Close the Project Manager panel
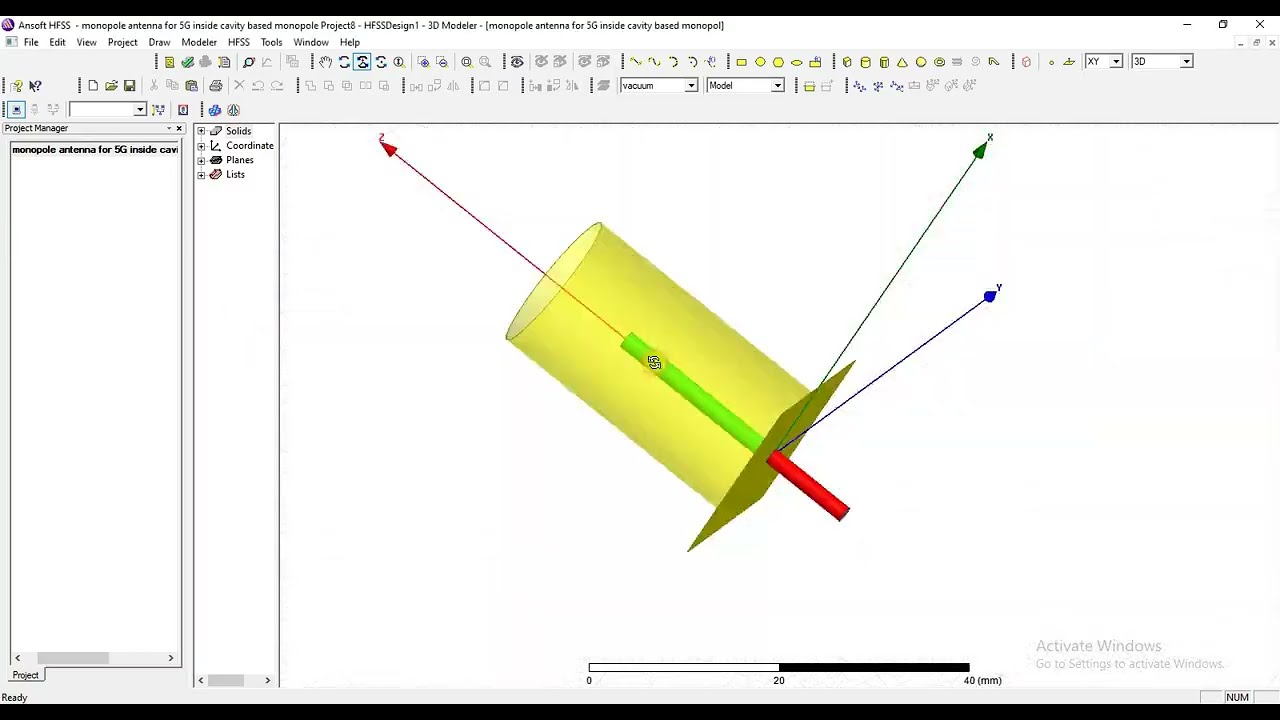Screen dimensions: 1280x720 (179, 128)
